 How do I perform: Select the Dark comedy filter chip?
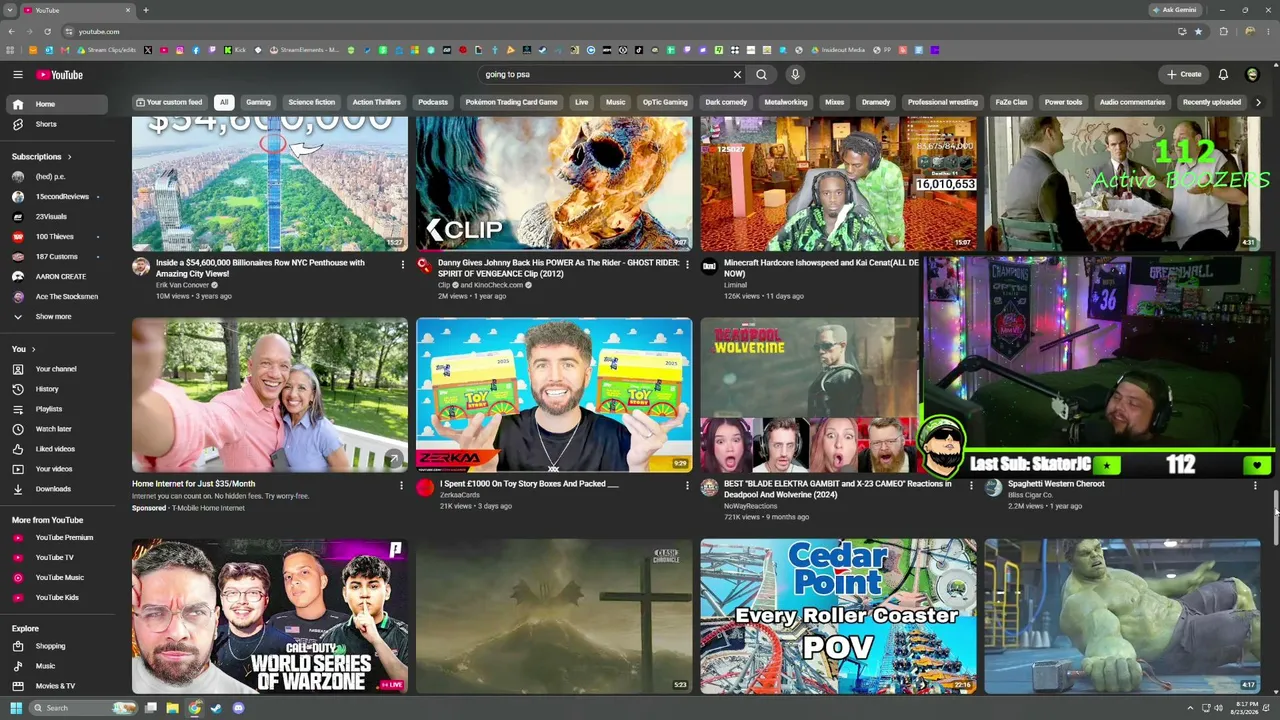[x=726, y=102]
